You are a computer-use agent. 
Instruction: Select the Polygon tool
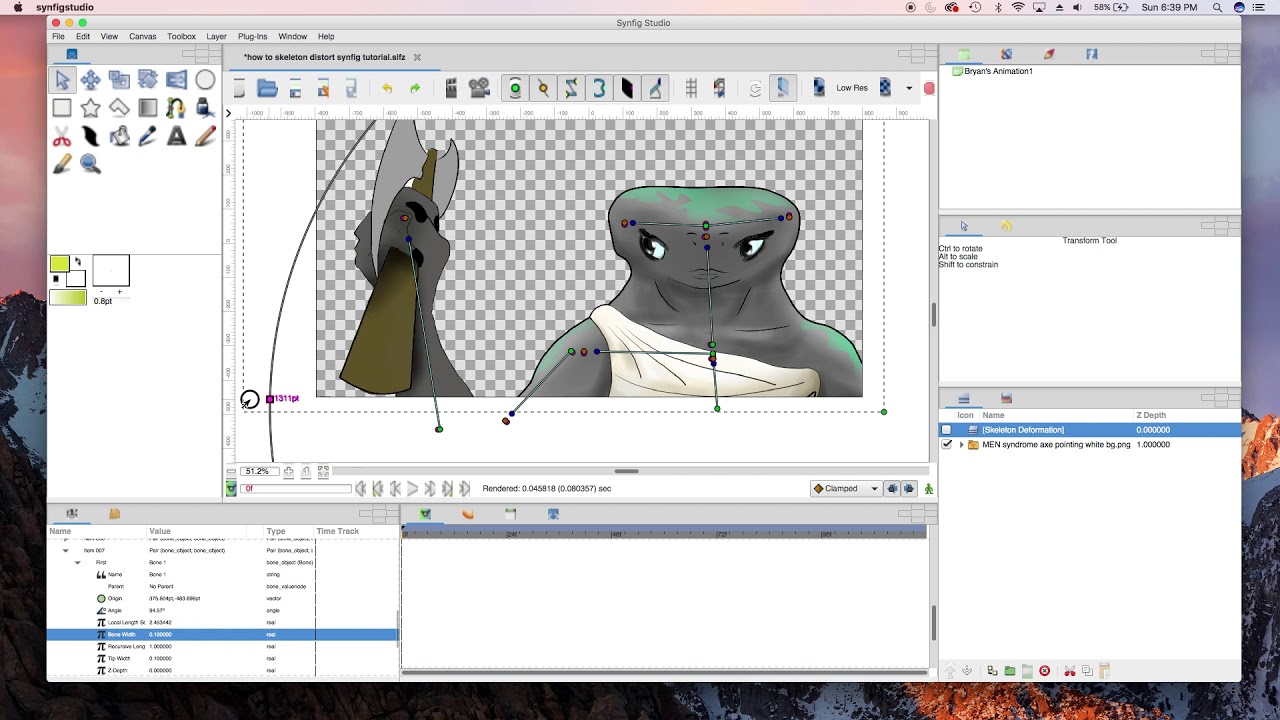(119, 108)
